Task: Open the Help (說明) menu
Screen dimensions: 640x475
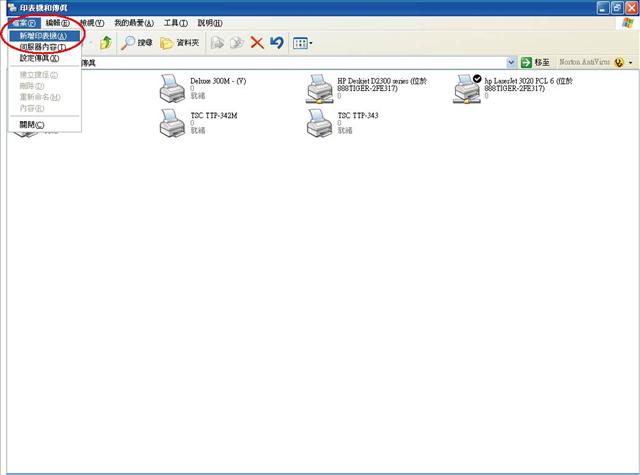Action: pos(210,23)
